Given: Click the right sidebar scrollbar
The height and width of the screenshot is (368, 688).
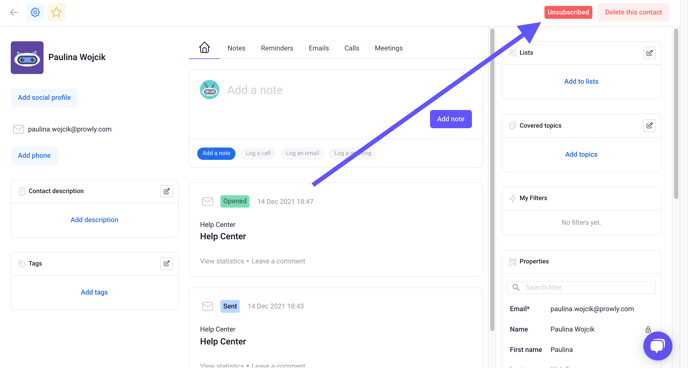Looking at the screenshot, I should pyautogui.click(x=676, y=113).
